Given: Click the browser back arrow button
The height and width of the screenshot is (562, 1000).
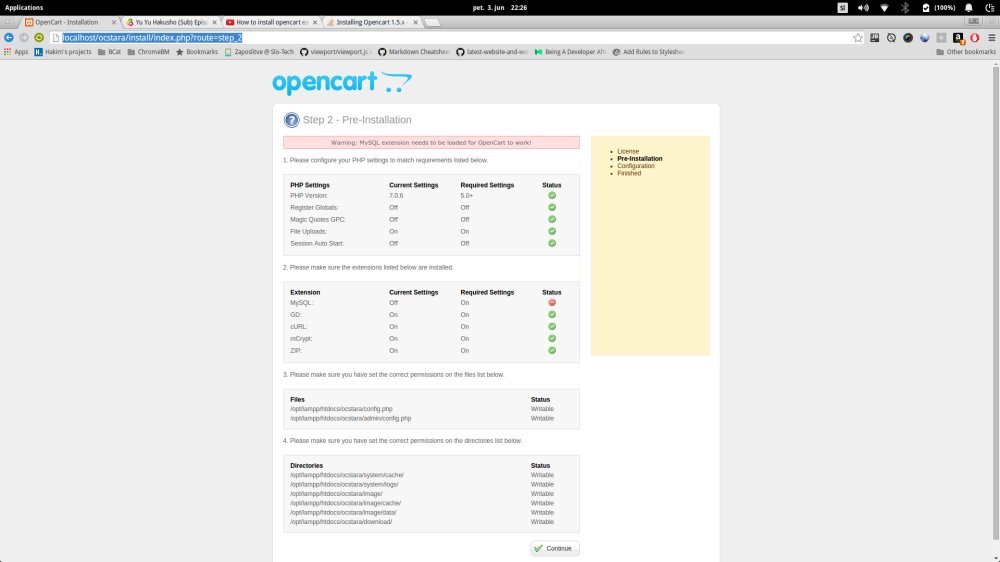Looking at the screenshot, I should (9, 37).
